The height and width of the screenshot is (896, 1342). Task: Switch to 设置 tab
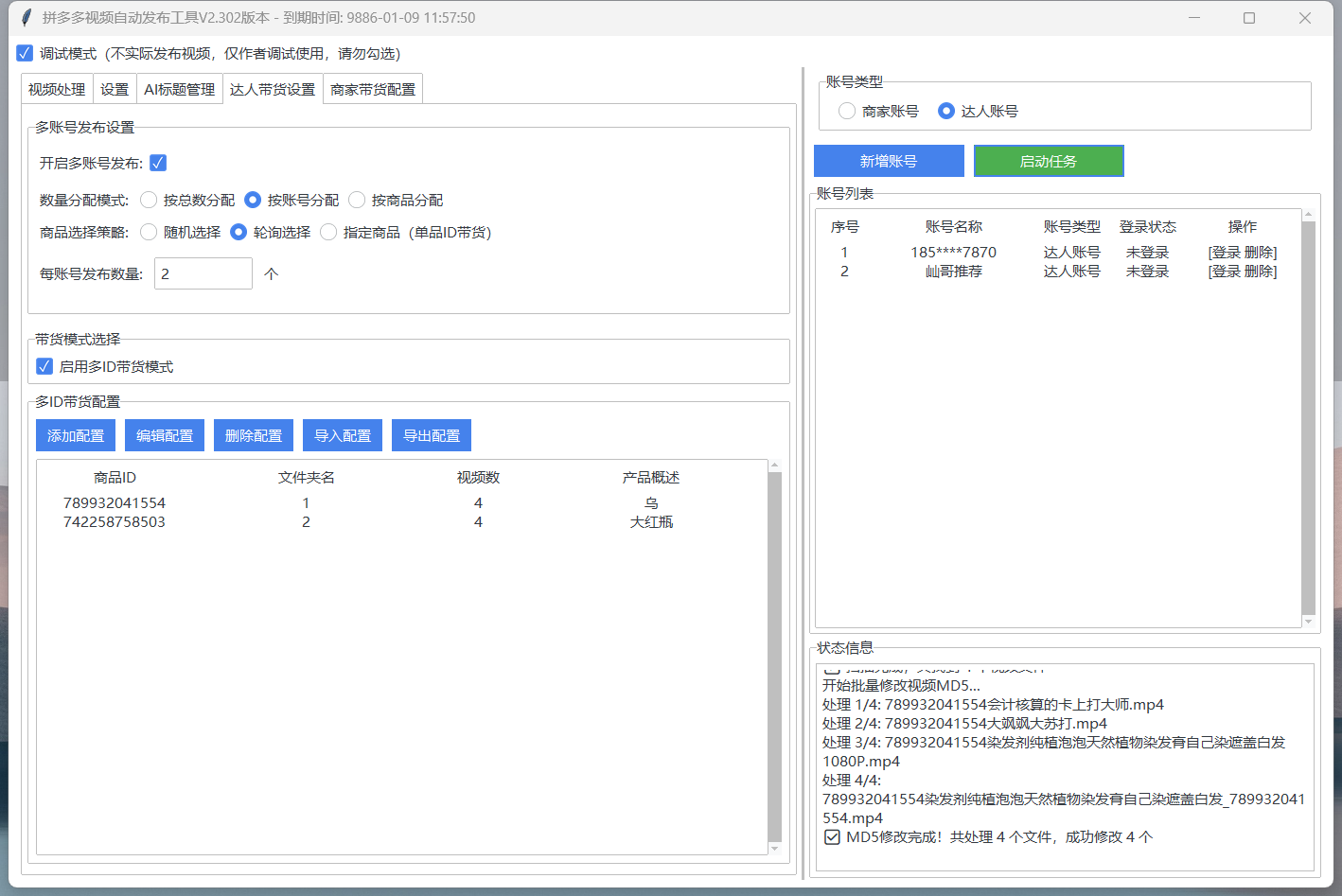pyautogui.click(x=115, y=89)
